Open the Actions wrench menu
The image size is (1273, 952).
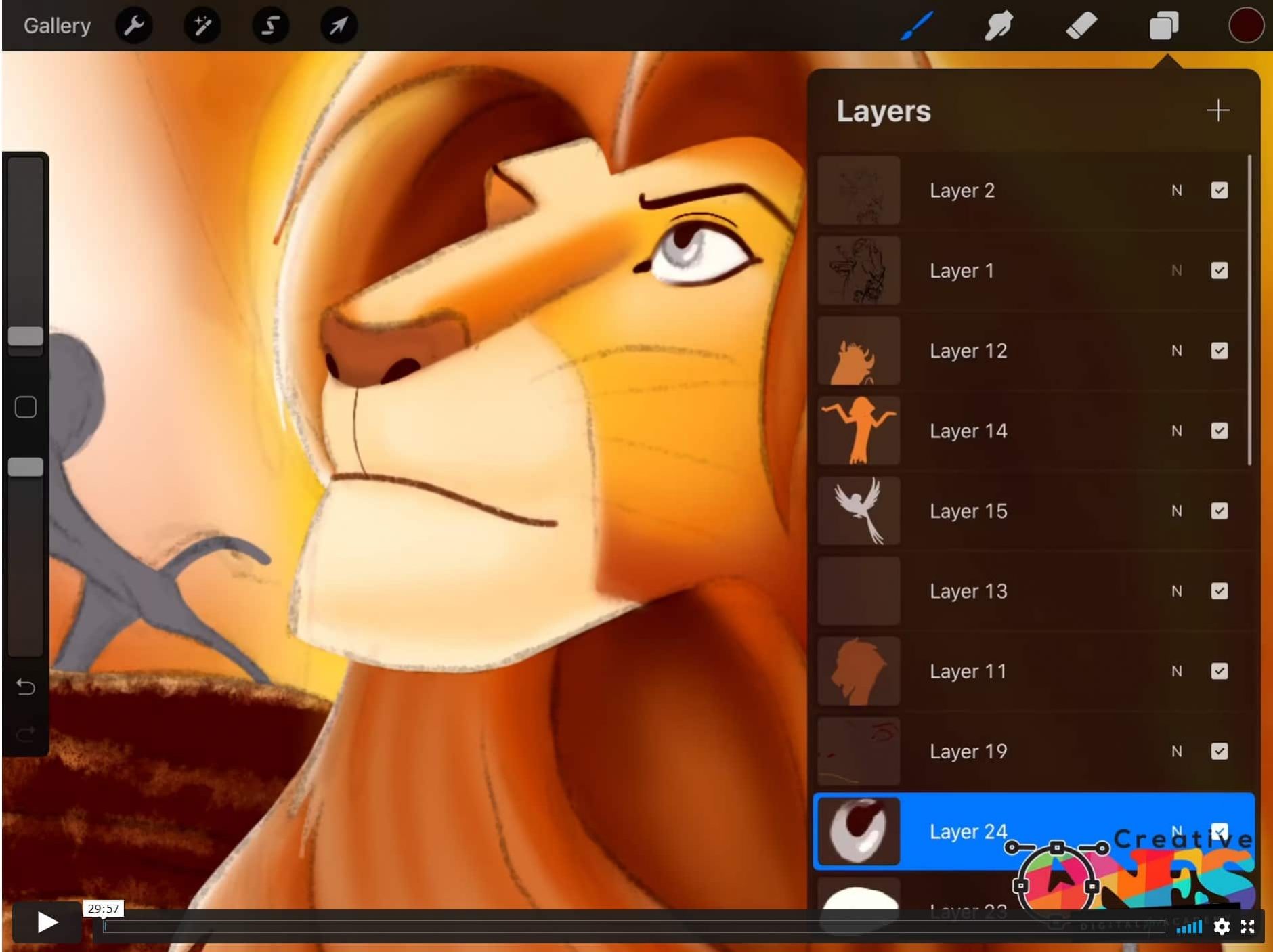(134, 26)
